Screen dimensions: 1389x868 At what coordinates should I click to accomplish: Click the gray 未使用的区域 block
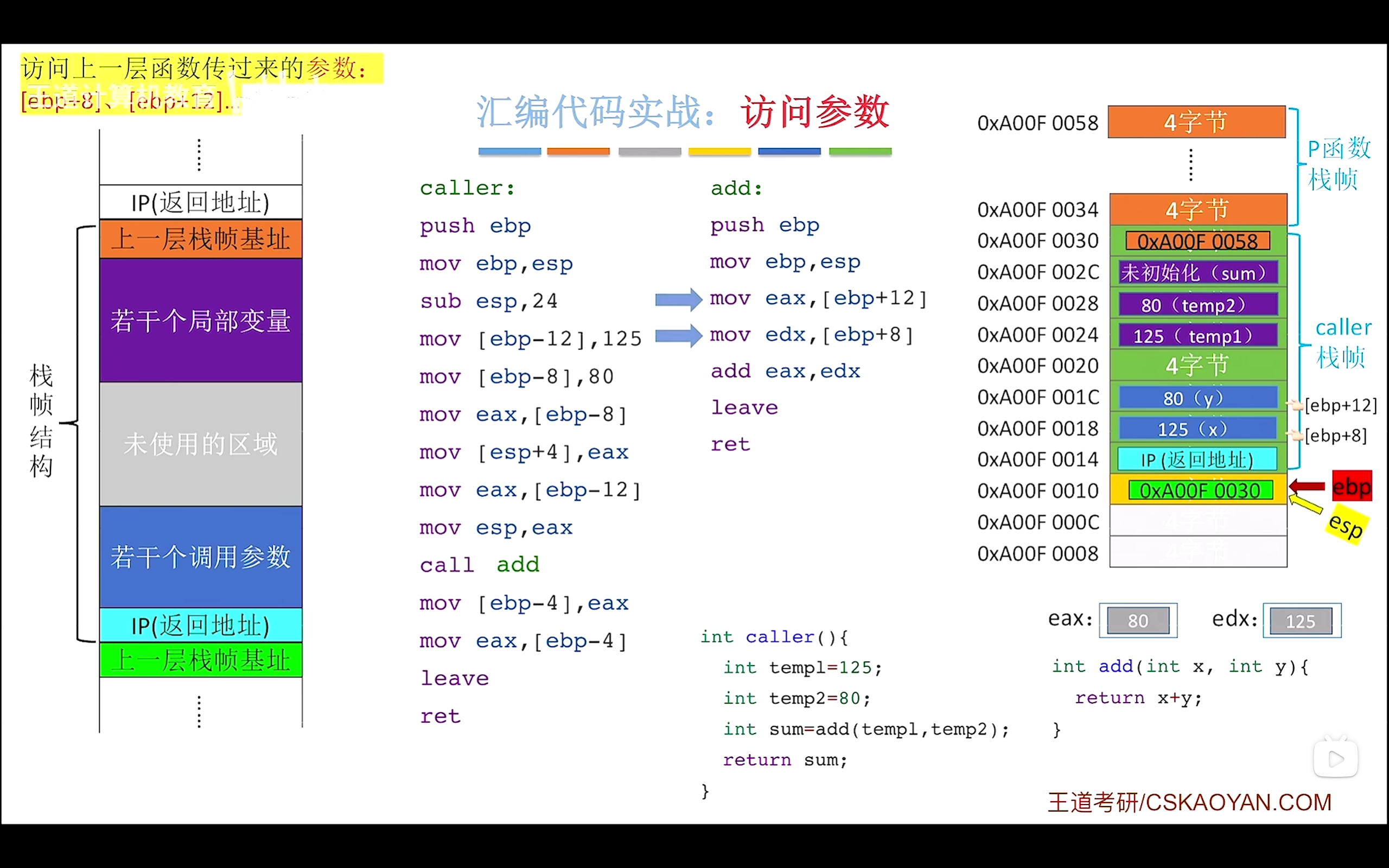tap(201, 444)
